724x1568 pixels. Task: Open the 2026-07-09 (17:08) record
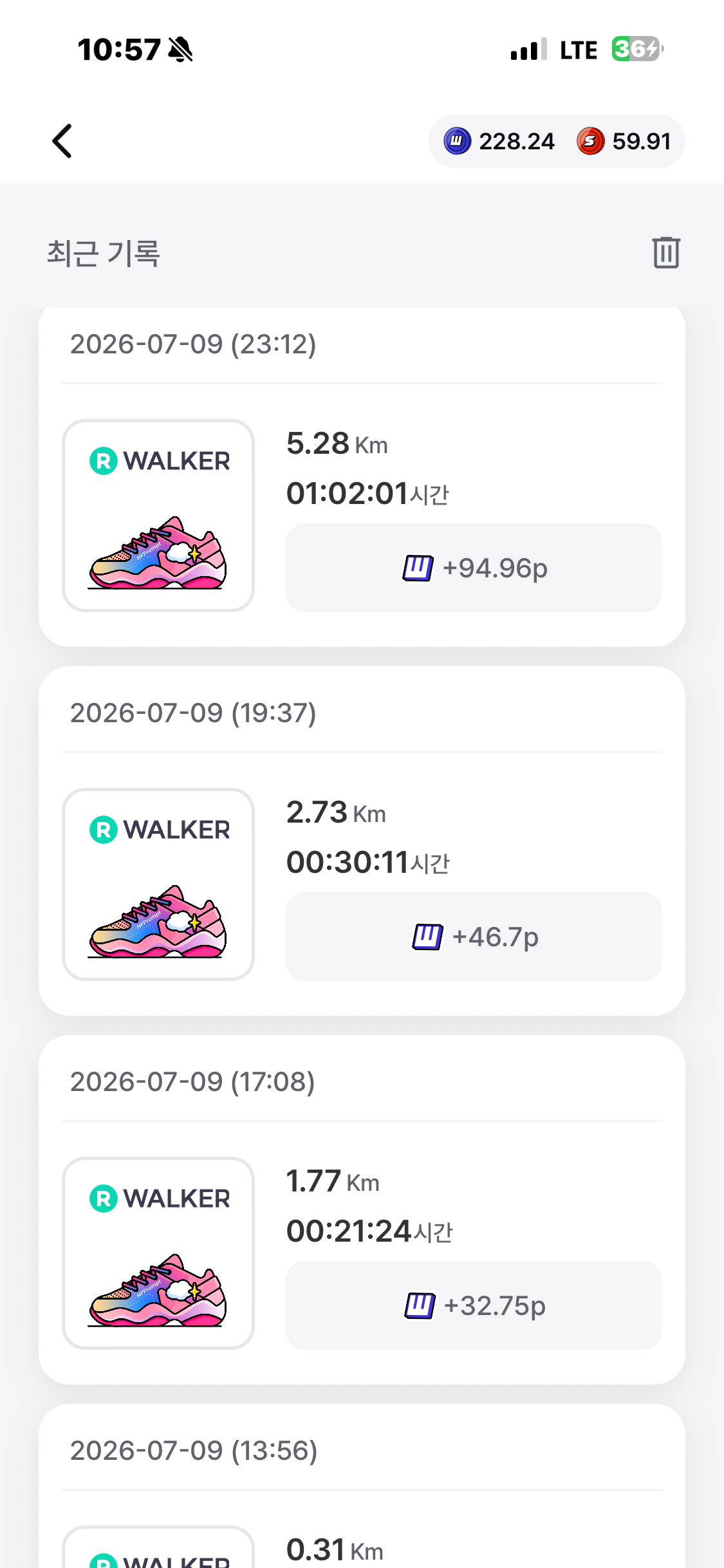click(x=362, y=1209)
